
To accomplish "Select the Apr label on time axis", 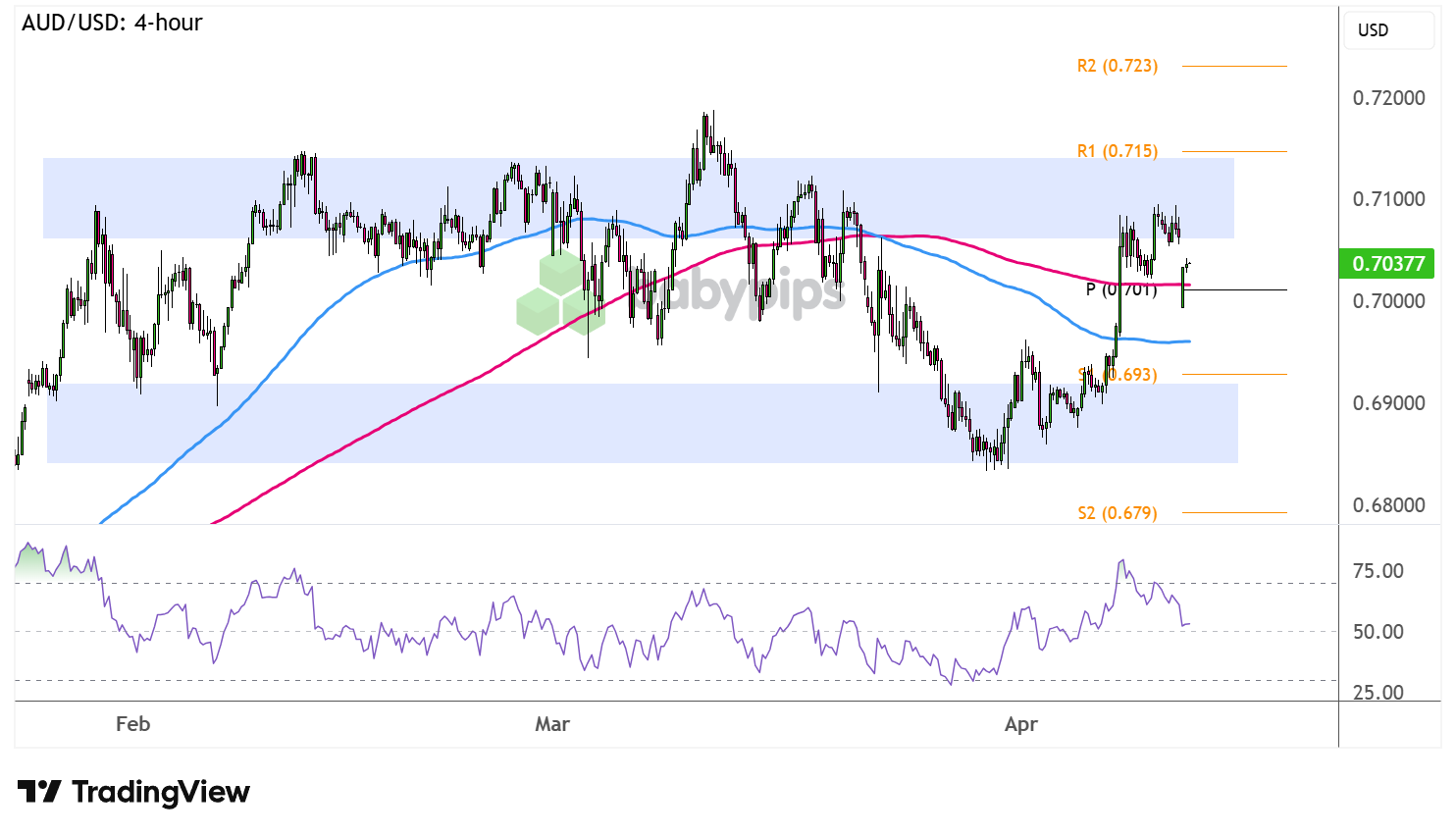I will click(x=1020, y=724).
